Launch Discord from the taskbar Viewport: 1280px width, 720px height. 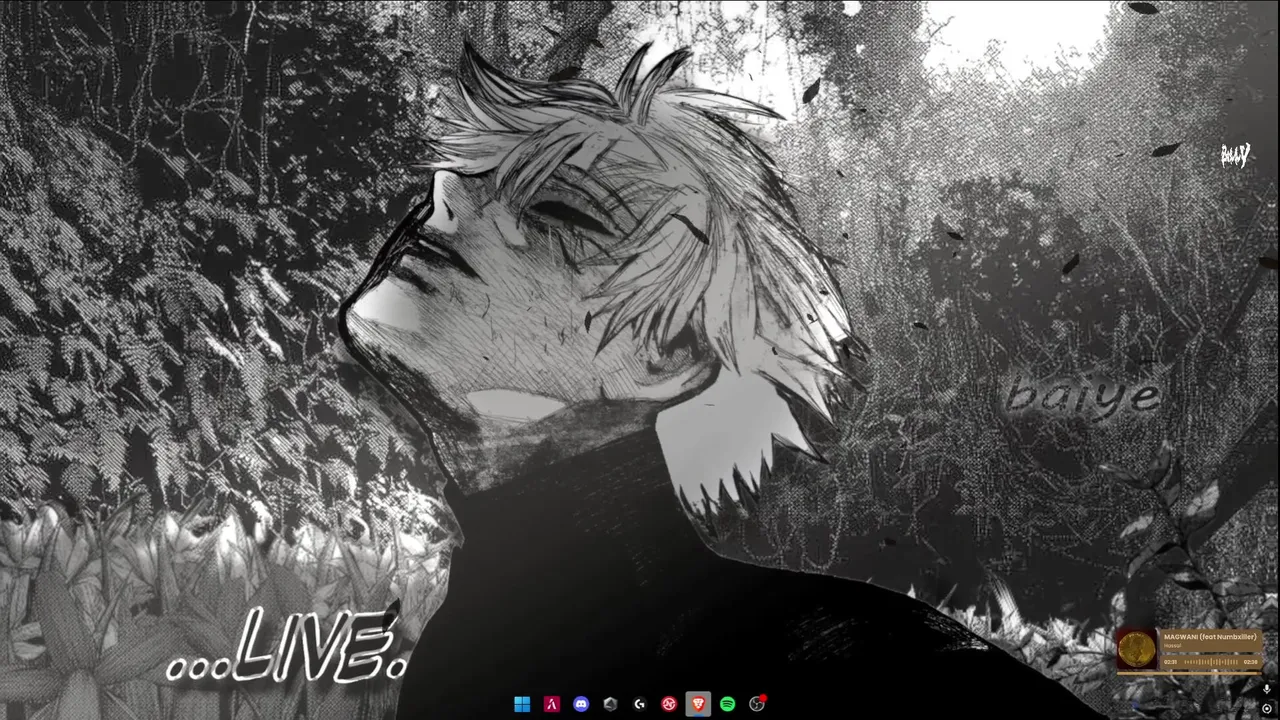click(x=581, y=704)
